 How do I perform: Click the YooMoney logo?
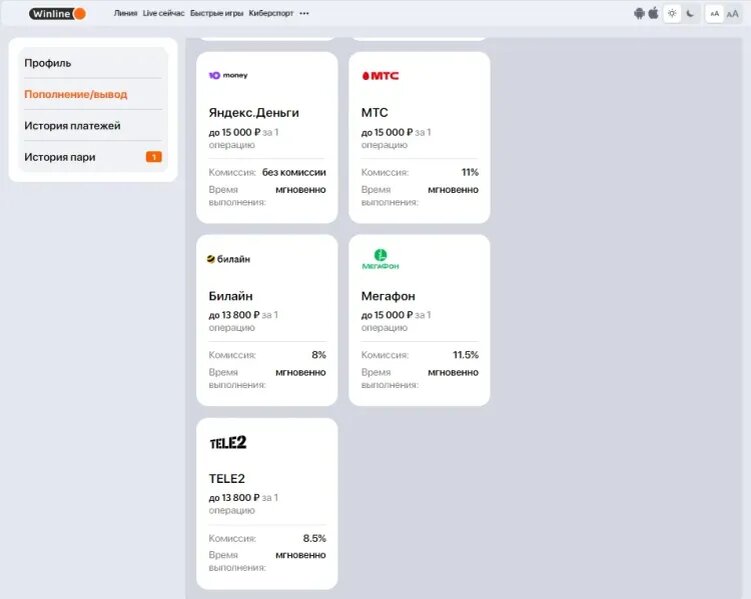coord(228,75)
